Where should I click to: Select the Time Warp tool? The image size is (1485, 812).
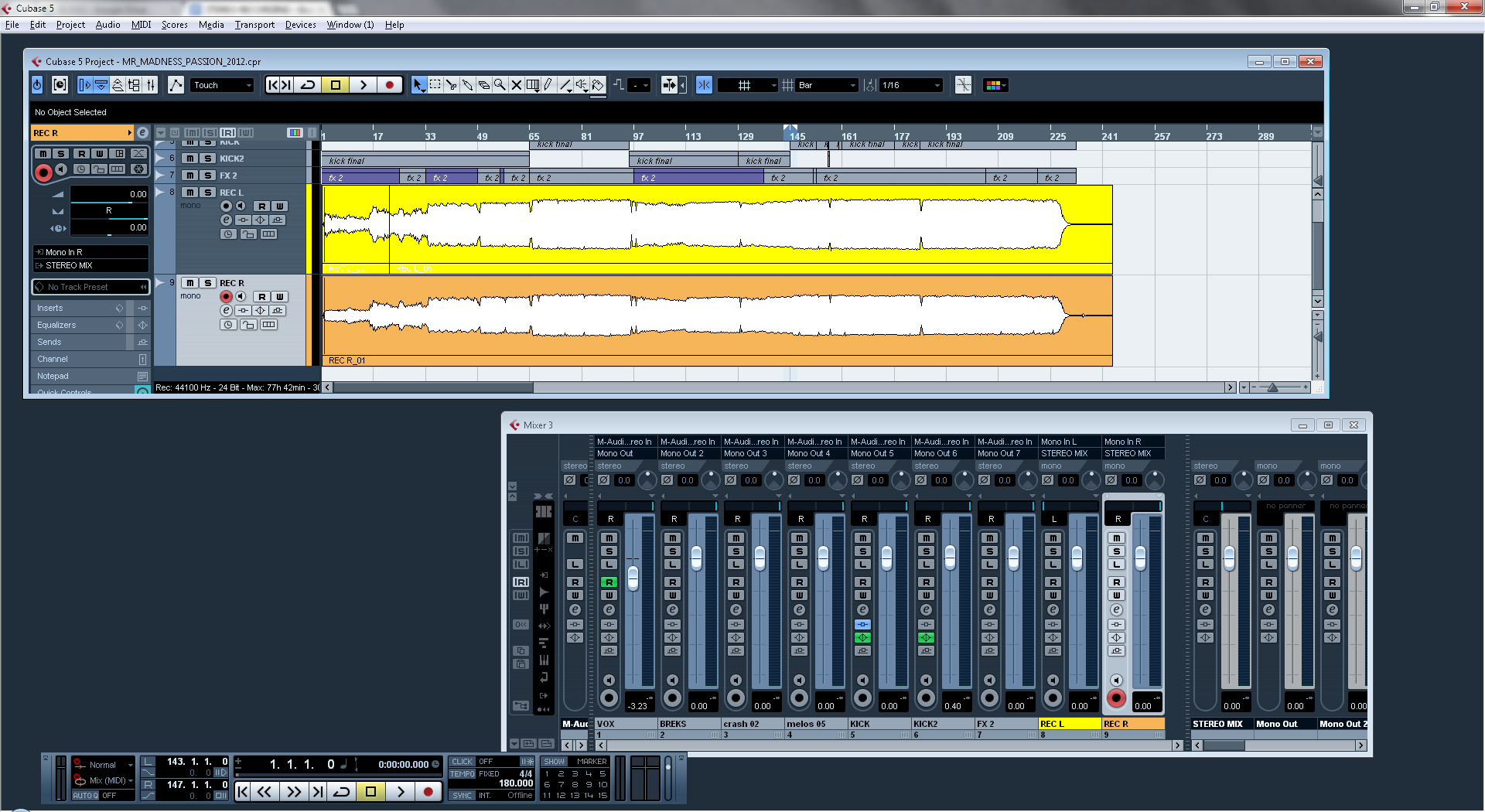[533, 85]
